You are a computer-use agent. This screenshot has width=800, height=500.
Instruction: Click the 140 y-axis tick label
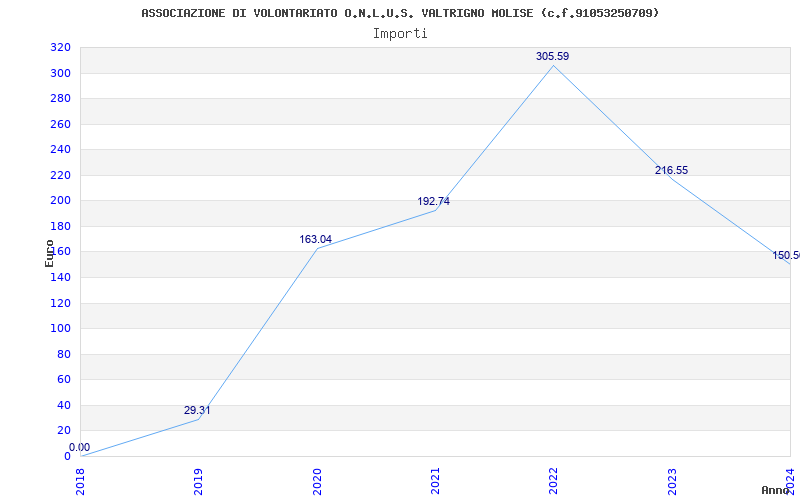[x=60, y=278]
